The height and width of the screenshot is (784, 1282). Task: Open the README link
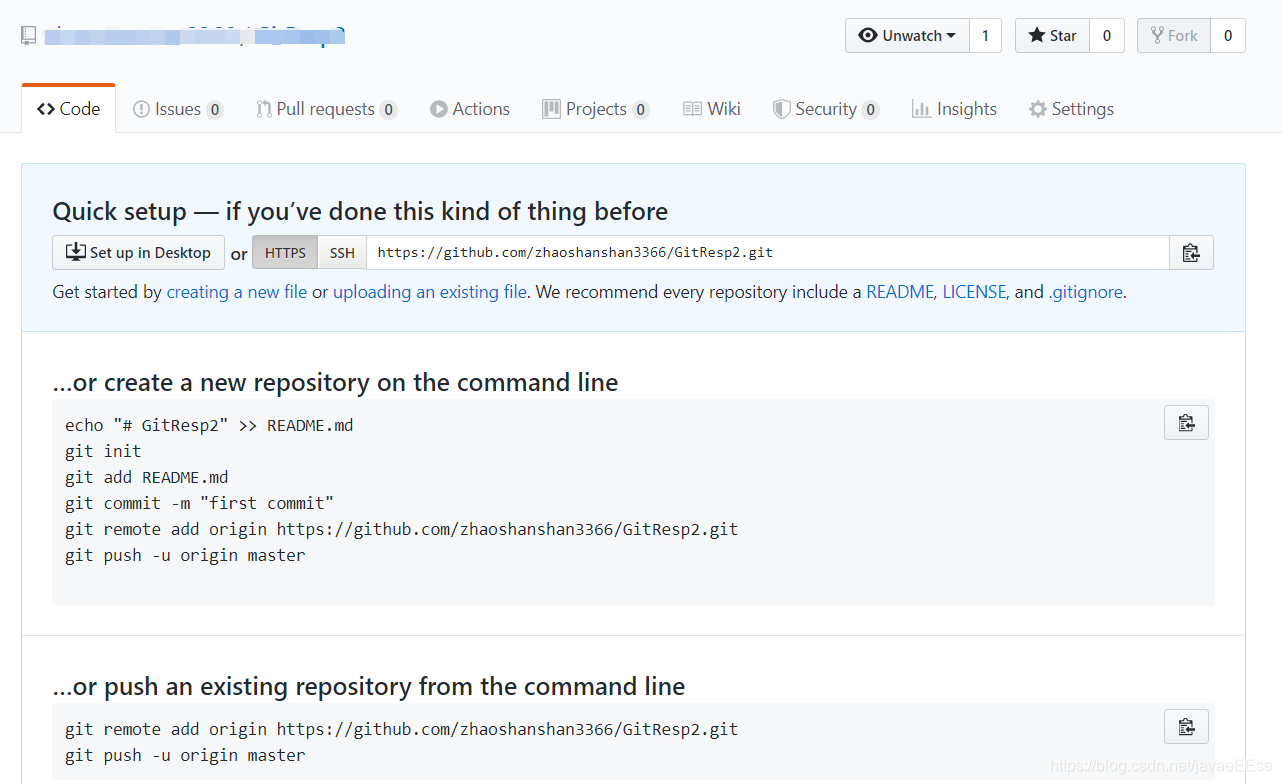click(900, 292)
